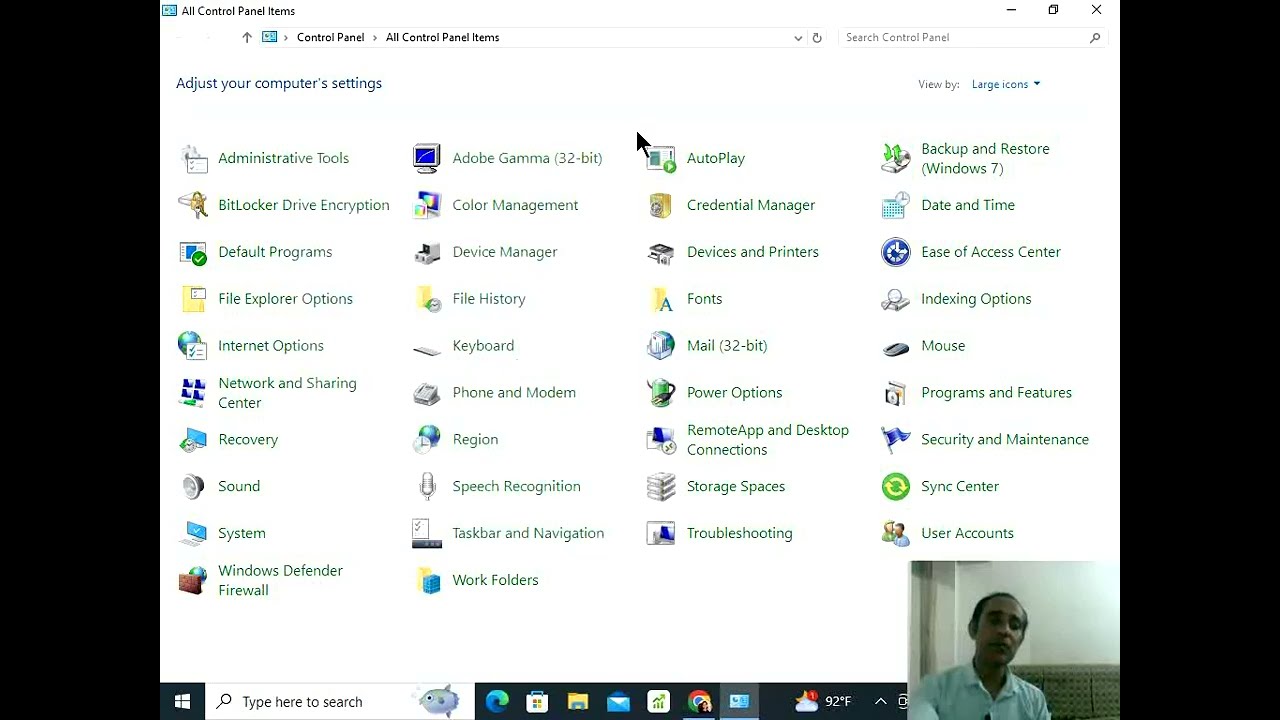Click the Indexing Options icon
The image size is (1280, 720).
(896, 299)
